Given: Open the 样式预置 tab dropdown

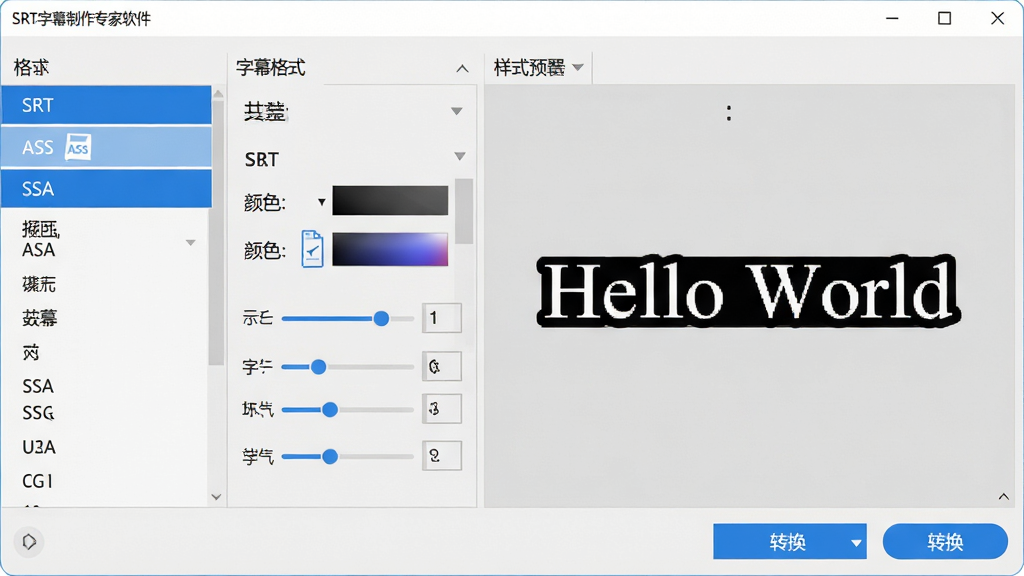Looking at the screenshot, I should (577, 67).
